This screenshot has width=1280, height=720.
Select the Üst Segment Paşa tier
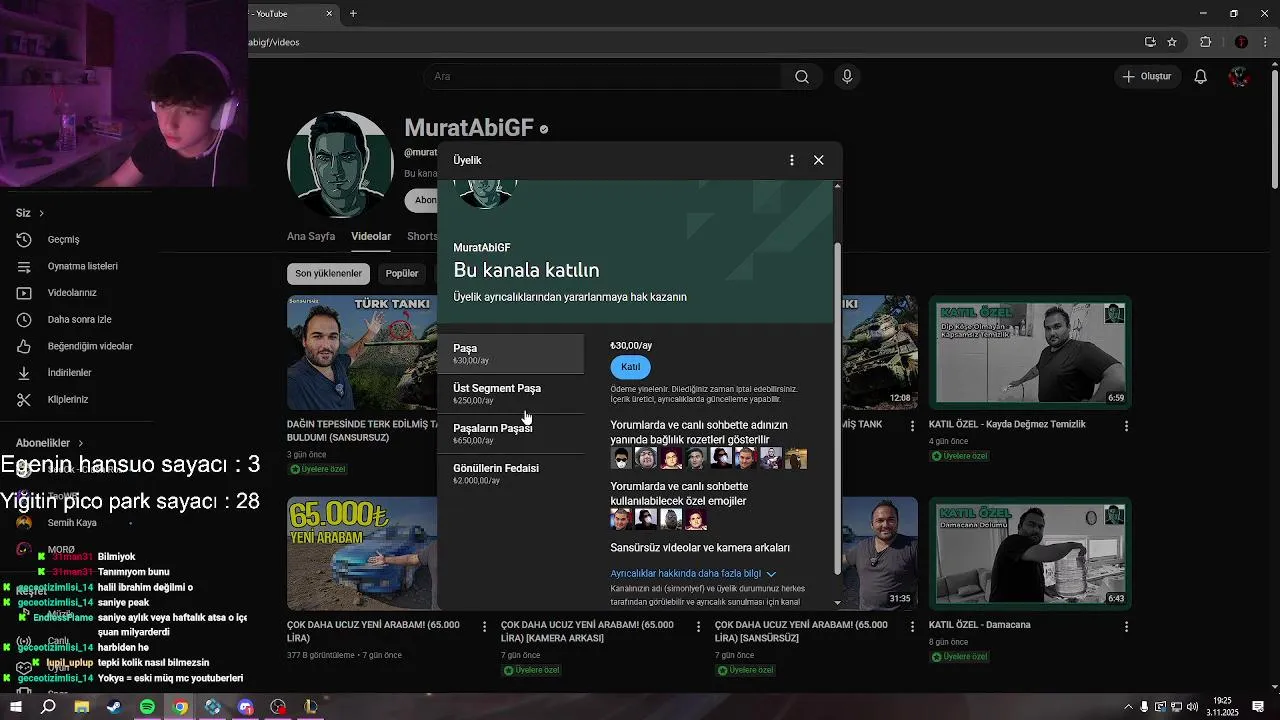(x=510, y=394)
